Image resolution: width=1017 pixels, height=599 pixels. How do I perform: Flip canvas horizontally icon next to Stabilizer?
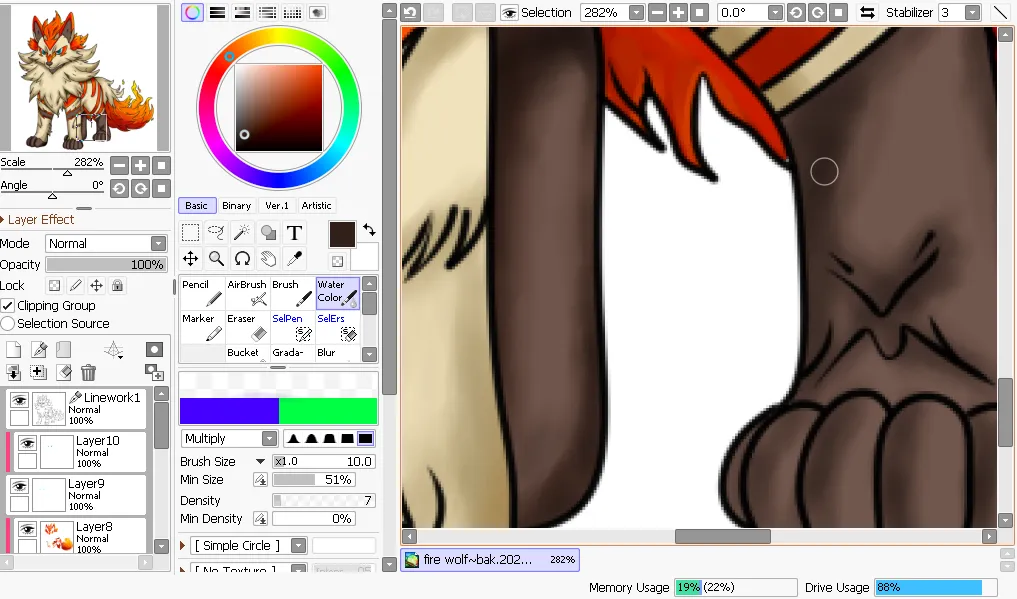tap(867, 12)
